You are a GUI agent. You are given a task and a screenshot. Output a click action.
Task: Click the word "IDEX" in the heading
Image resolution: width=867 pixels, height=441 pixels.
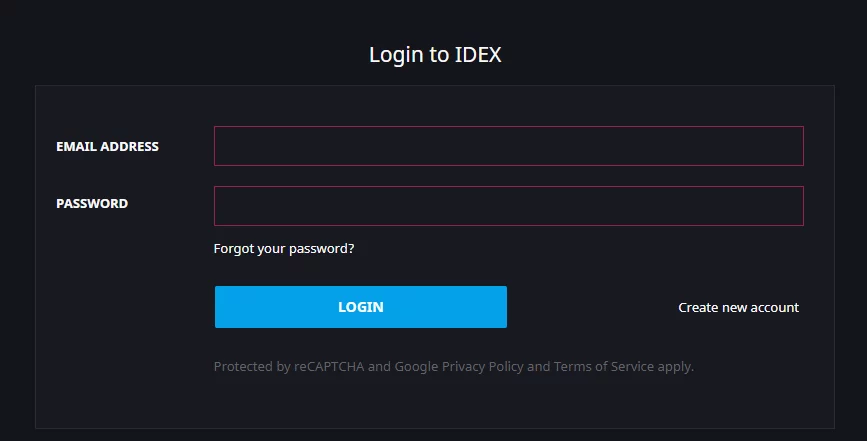tap(477, 55)
